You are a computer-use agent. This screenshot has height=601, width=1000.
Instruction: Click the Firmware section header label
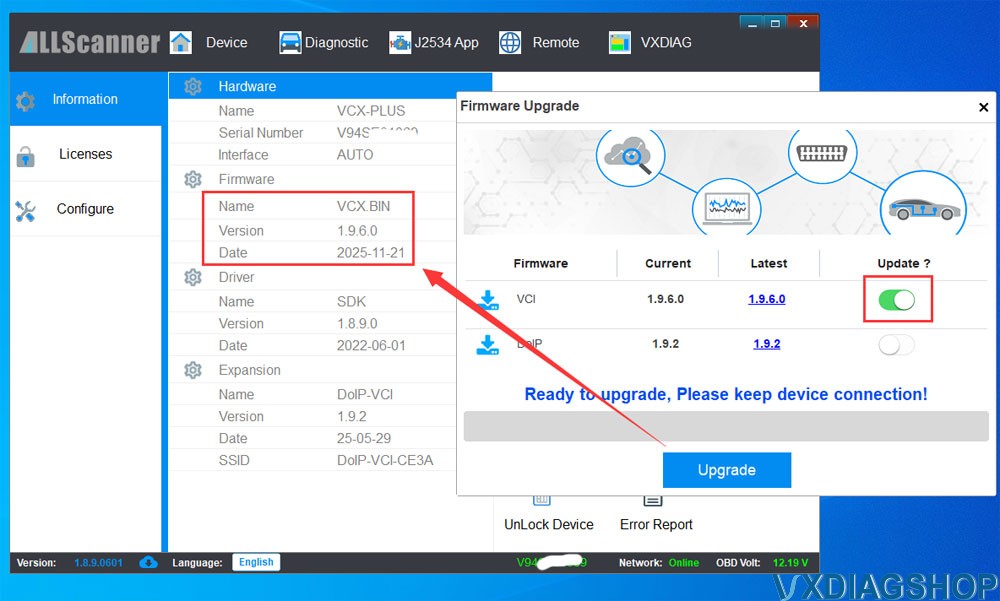(x=246, y=179)
